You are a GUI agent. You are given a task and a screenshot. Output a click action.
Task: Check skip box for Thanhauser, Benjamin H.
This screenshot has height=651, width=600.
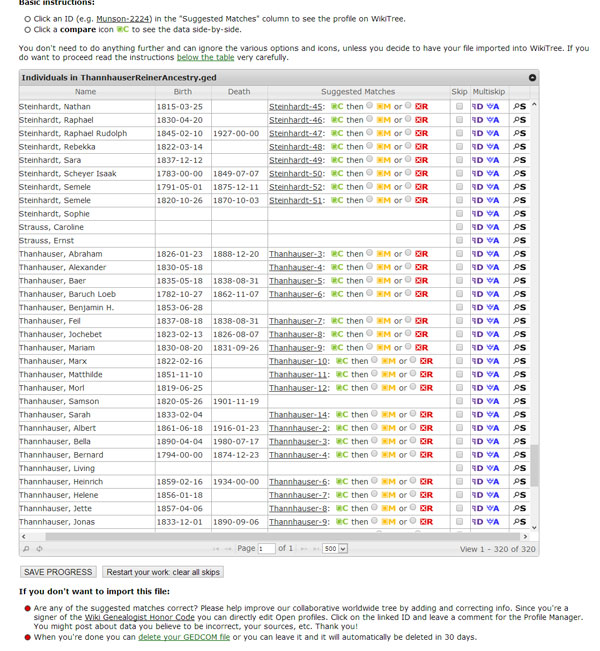[x=459, y=307]
